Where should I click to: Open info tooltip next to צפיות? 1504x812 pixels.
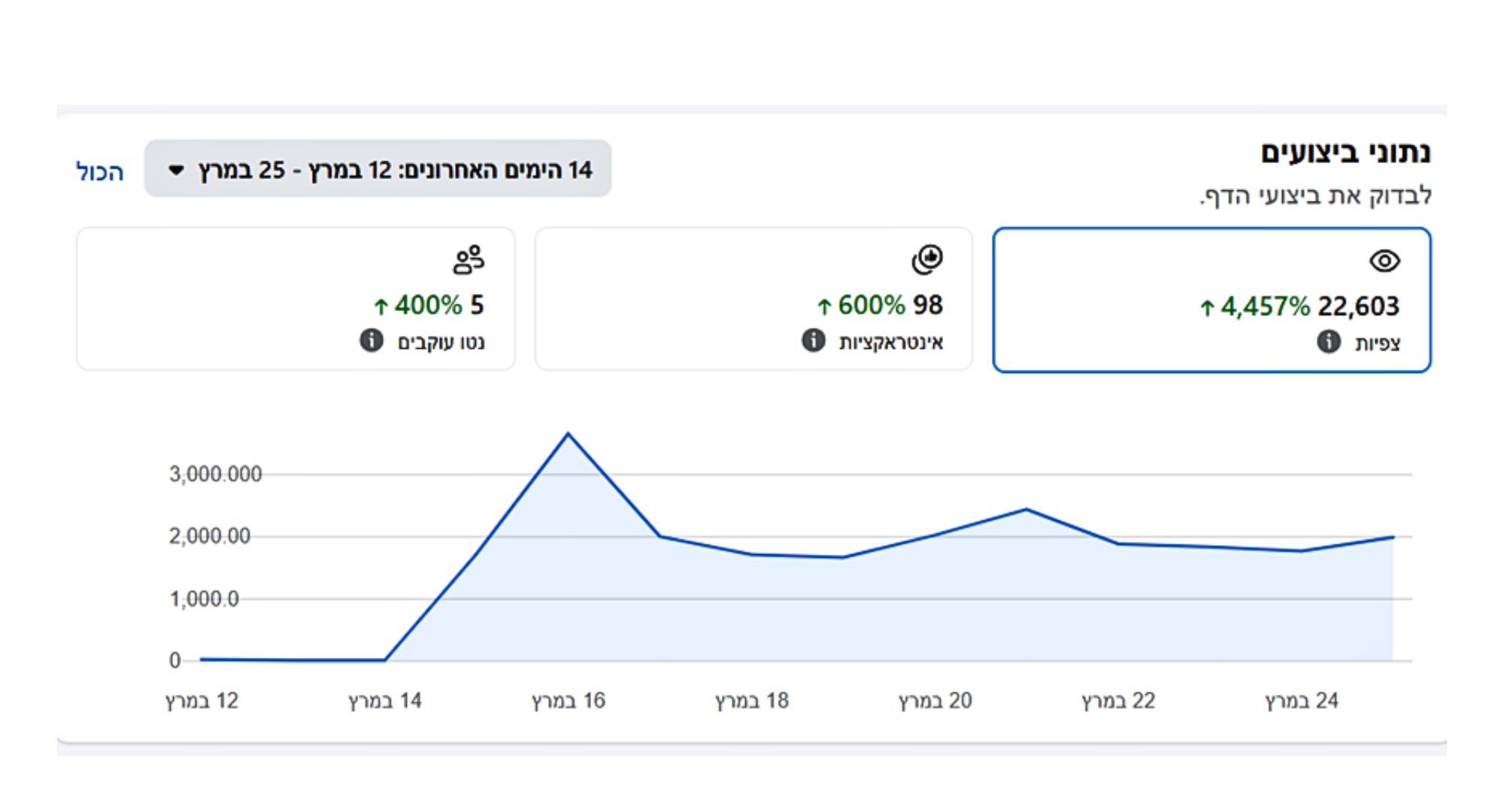point(1329,341)
